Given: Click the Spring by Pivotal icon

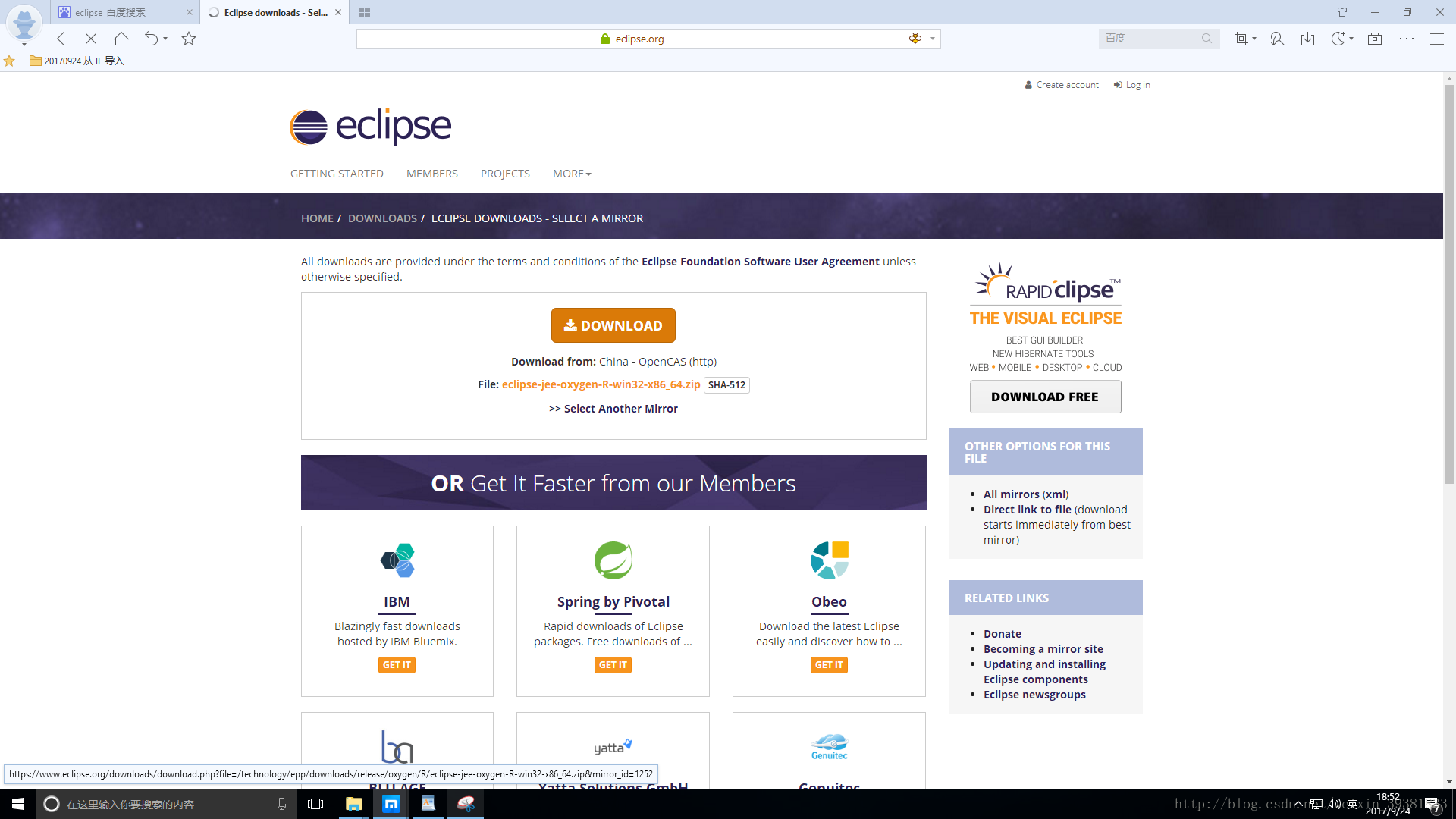Looking at the screenshot, I should pyautogui.click(x=613, y=560).
